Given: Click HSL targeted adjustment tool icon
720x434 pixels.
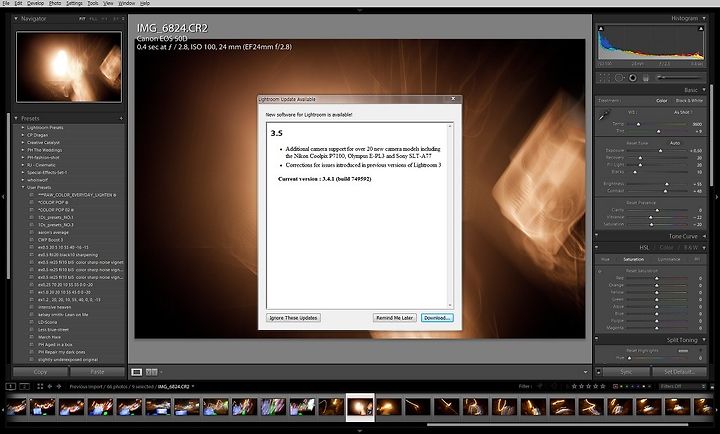Looking at the screenshot, I should pyautogui.click(x=600, y=271).
